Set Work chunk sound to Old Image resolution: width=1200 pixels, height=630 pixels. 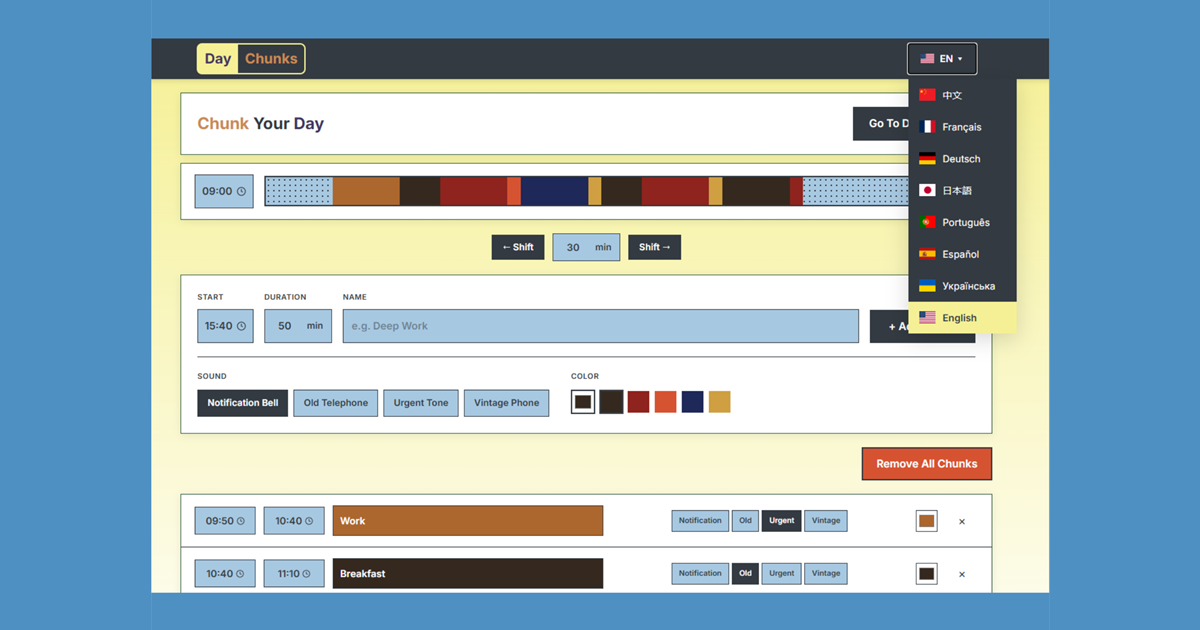pos(745,521)
